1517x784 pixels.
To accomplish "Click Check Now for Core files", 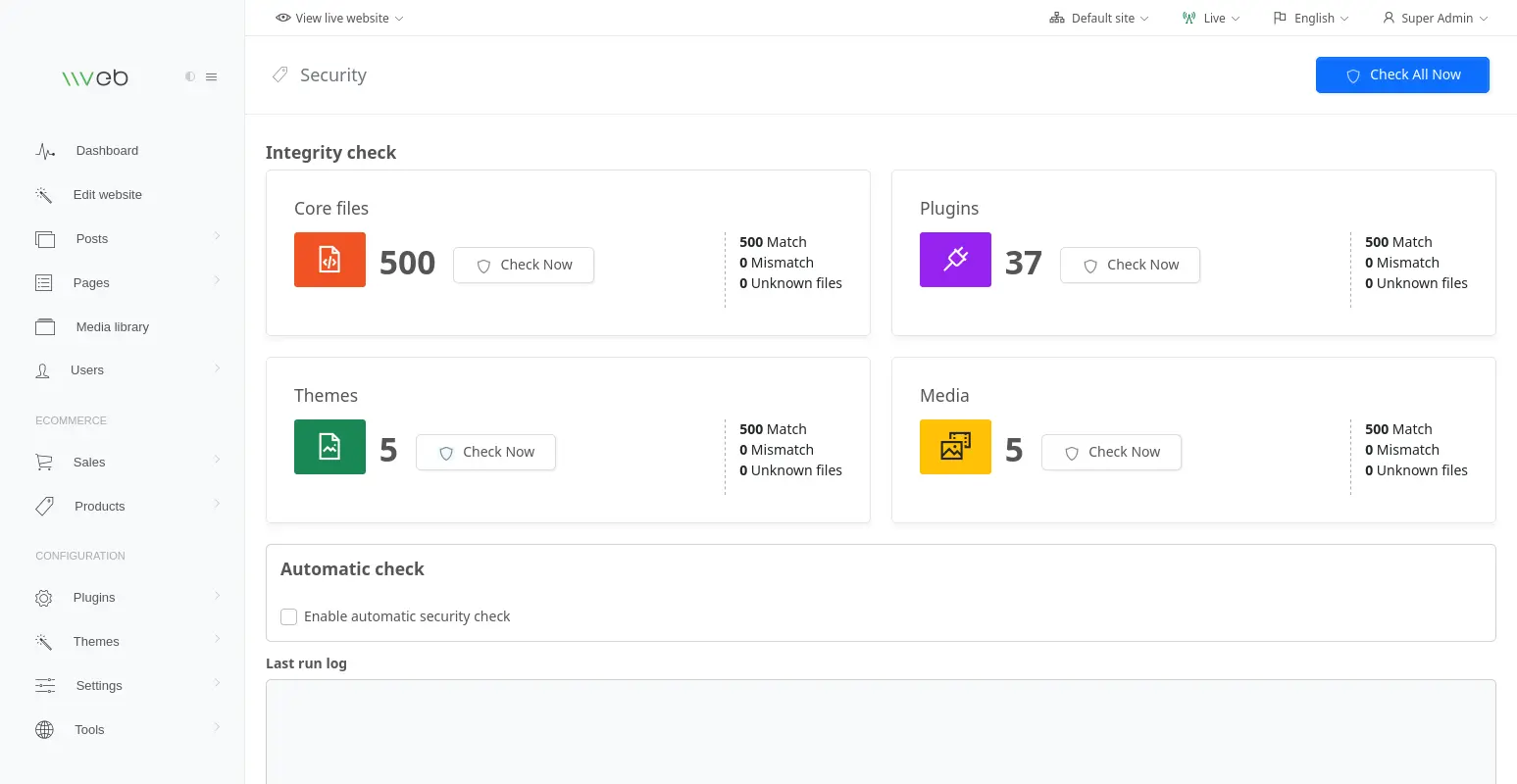I will coord(524,265).
